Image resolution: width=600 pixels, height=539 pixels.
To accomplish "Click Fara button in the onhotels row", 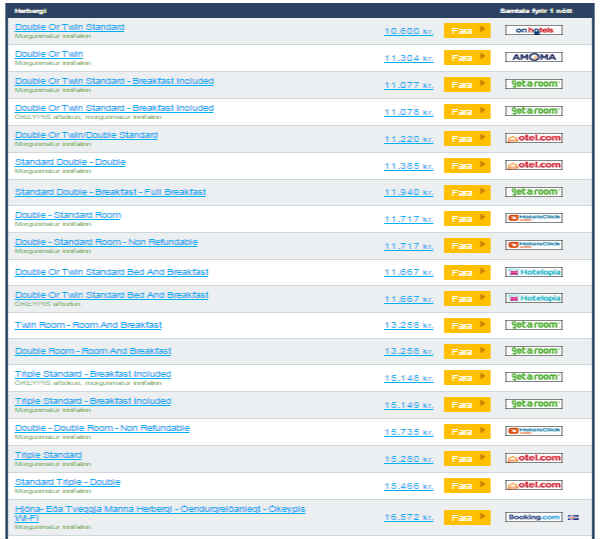I will pos(467,30).
